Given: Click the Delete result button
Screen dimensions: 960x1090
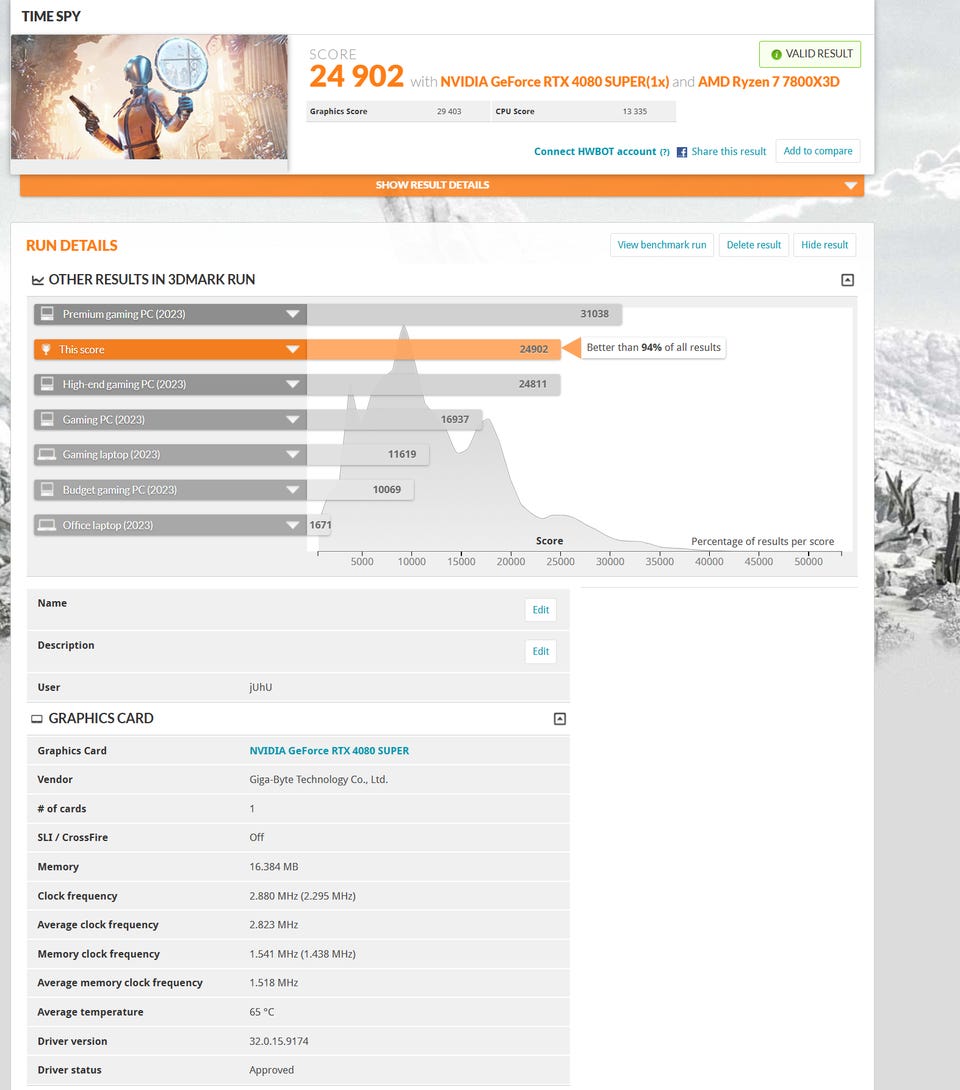Looking at the screenshot, I should click(754, 245).
